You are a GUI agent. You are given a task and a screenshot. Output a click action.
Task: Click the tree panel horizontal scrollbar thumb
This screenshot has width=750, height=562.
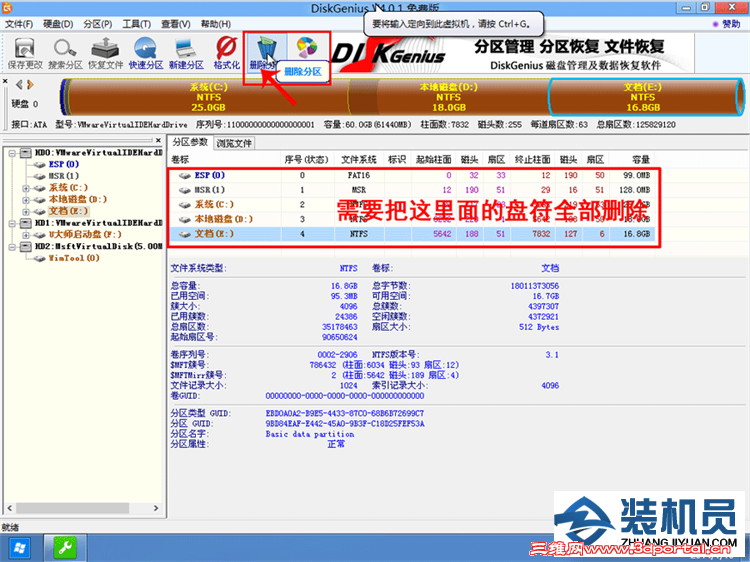click(x=72, y=508)
